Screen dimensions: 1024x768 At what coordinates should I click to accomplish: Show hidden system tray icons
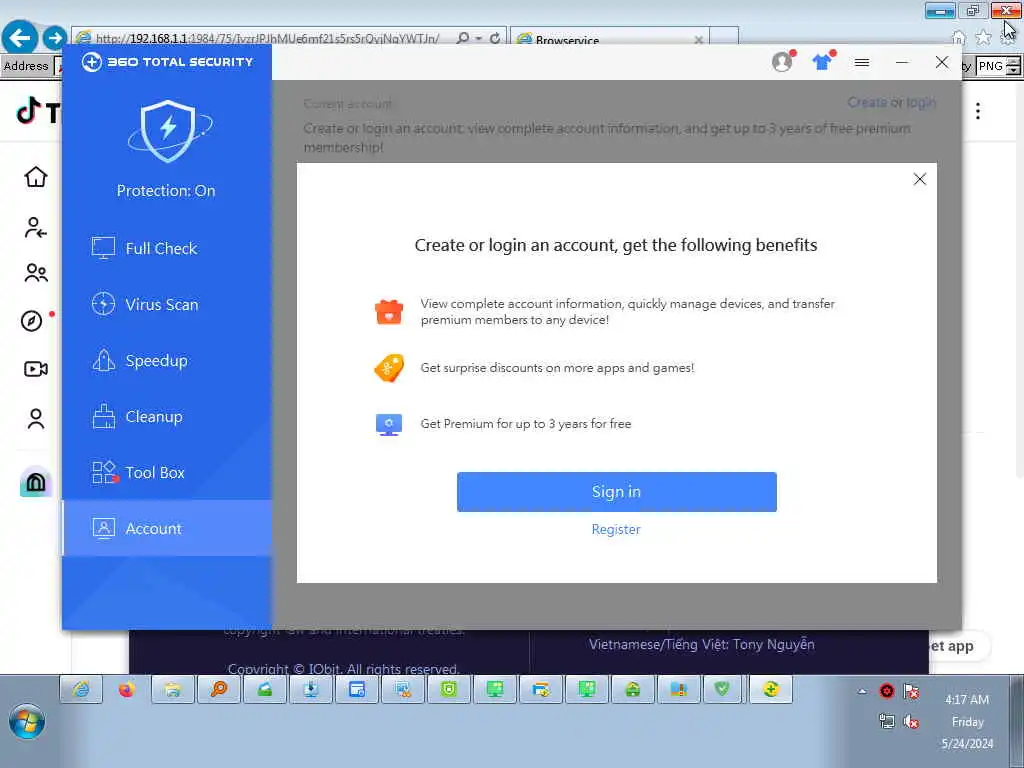pos(862,691)
